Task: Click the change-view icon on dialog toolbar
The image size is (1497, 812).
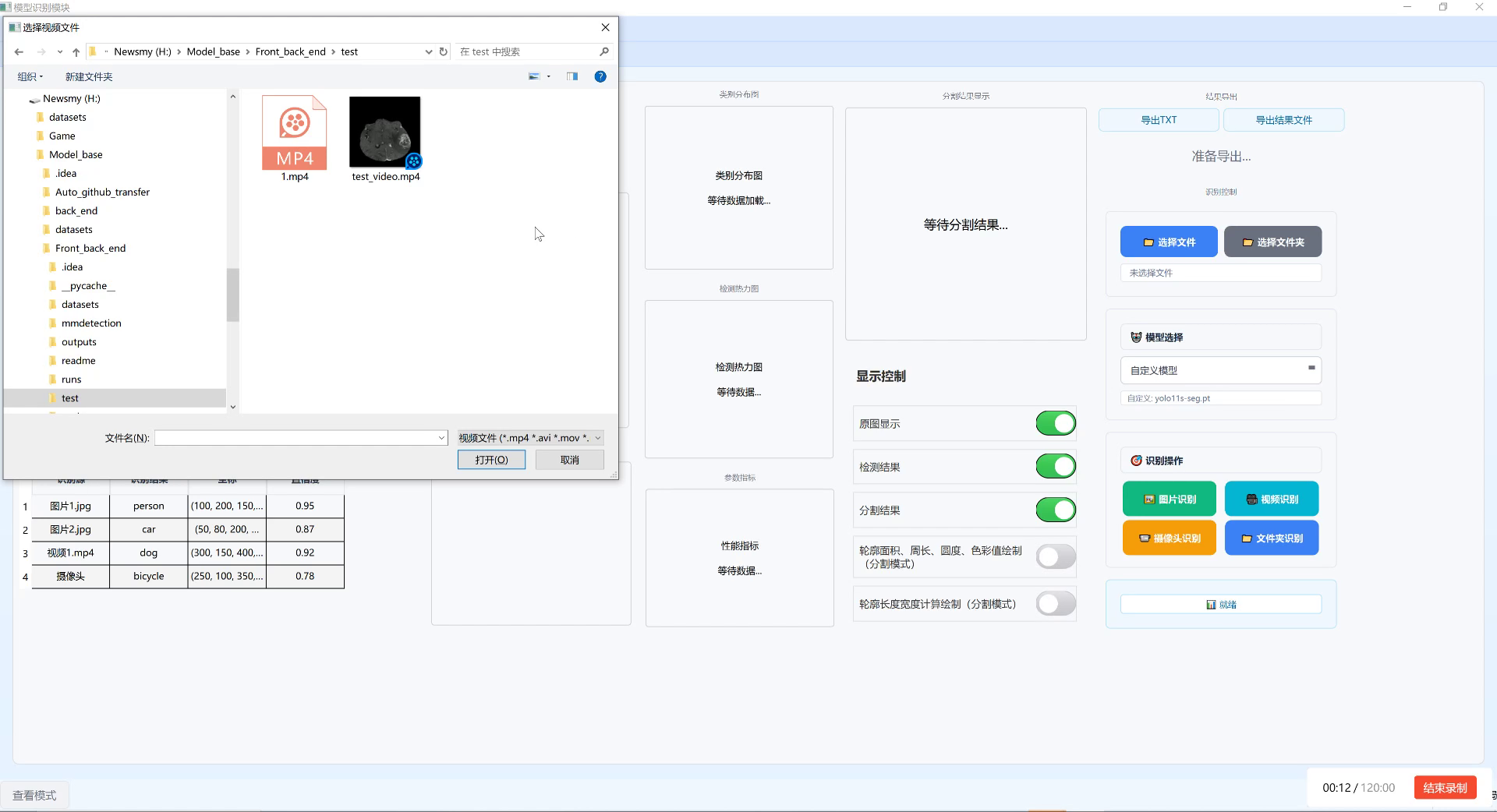Action: (534, 76)
